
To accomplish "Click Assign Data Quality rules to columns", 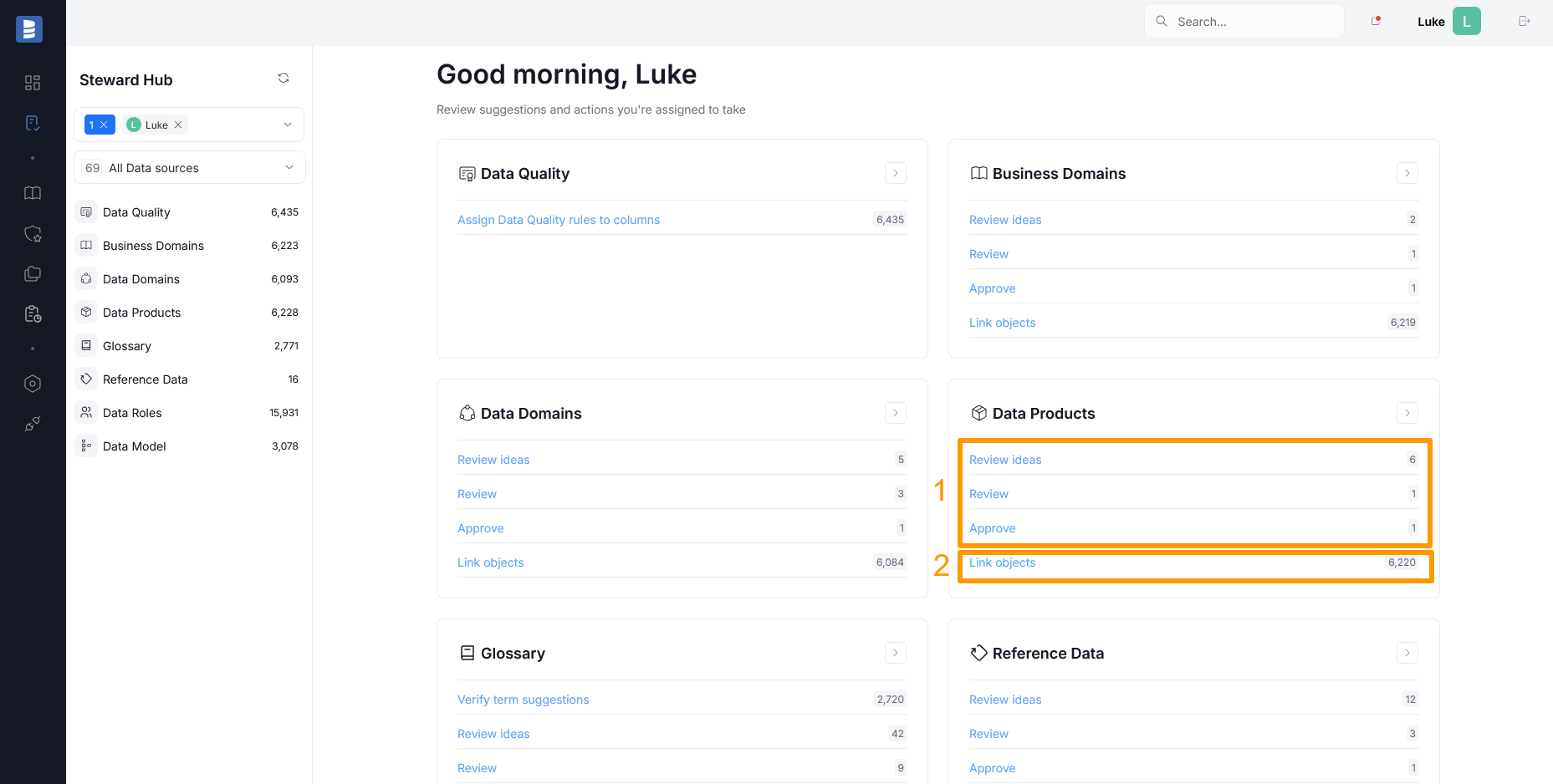I will point(558,220).
